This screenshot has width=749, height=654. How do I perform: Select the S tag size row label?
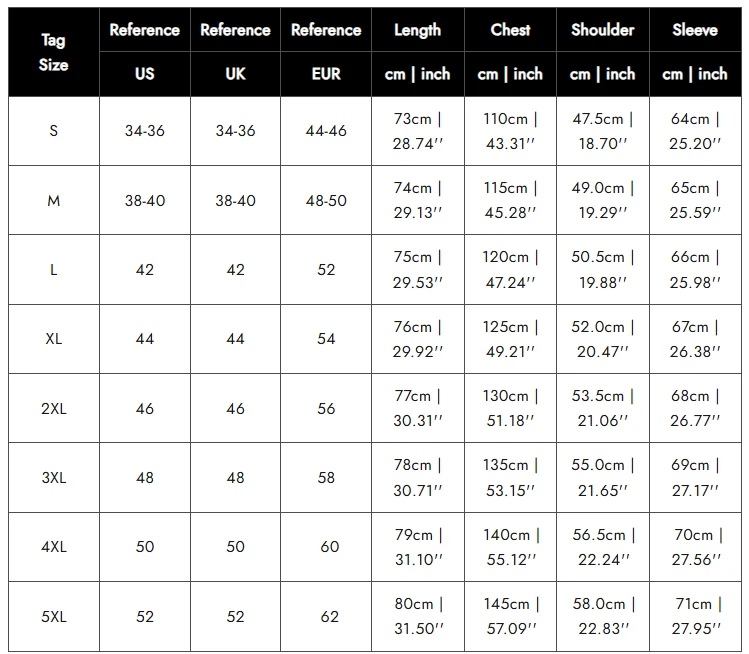click(54, 131)
